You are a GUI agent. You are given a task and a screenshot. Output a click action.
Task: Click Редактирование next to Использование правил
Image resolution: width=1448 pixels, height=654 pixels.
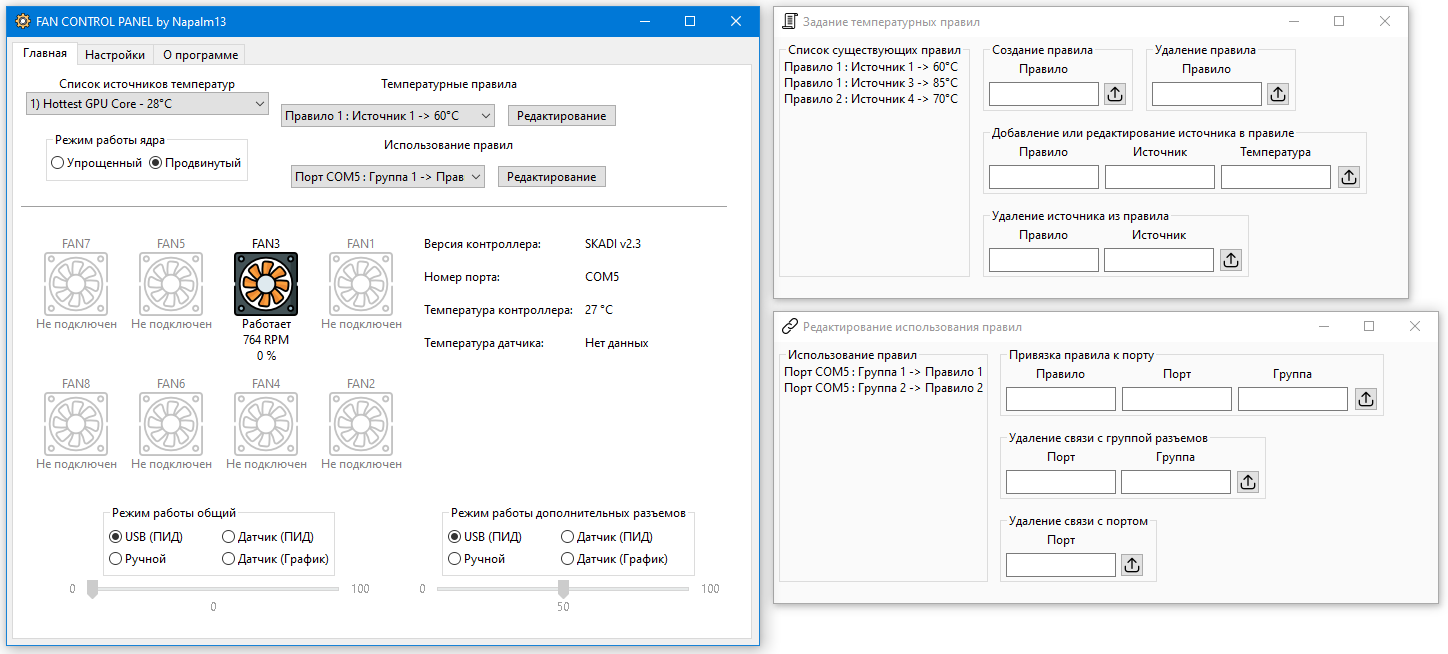[552, 177]
